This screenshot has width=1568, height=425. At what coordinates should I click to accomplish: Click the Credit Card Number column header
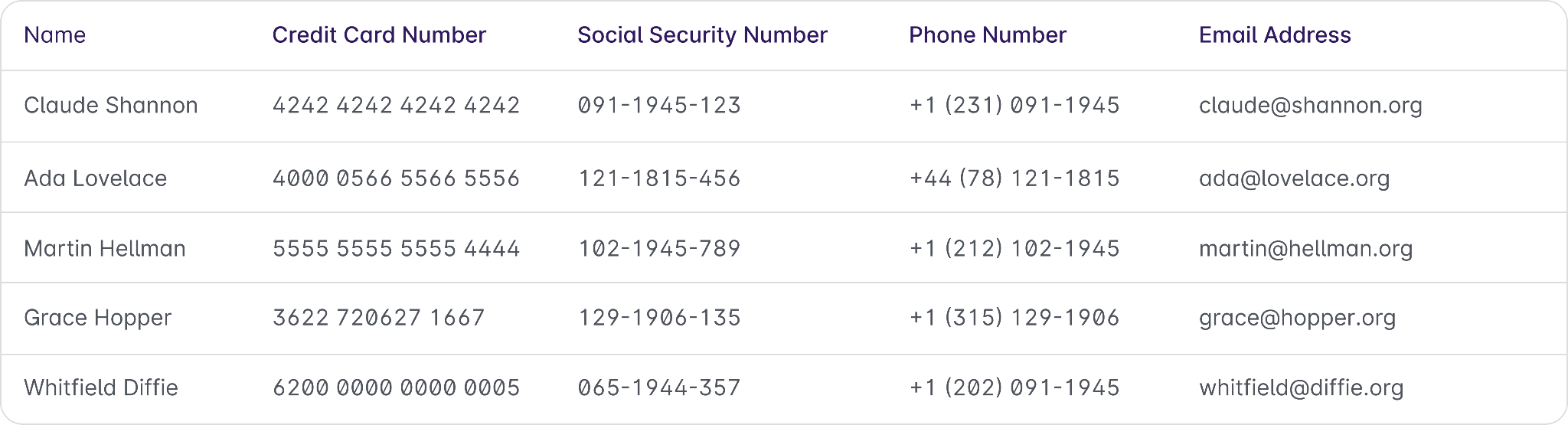pyautogui.click(x=379, y=35)
